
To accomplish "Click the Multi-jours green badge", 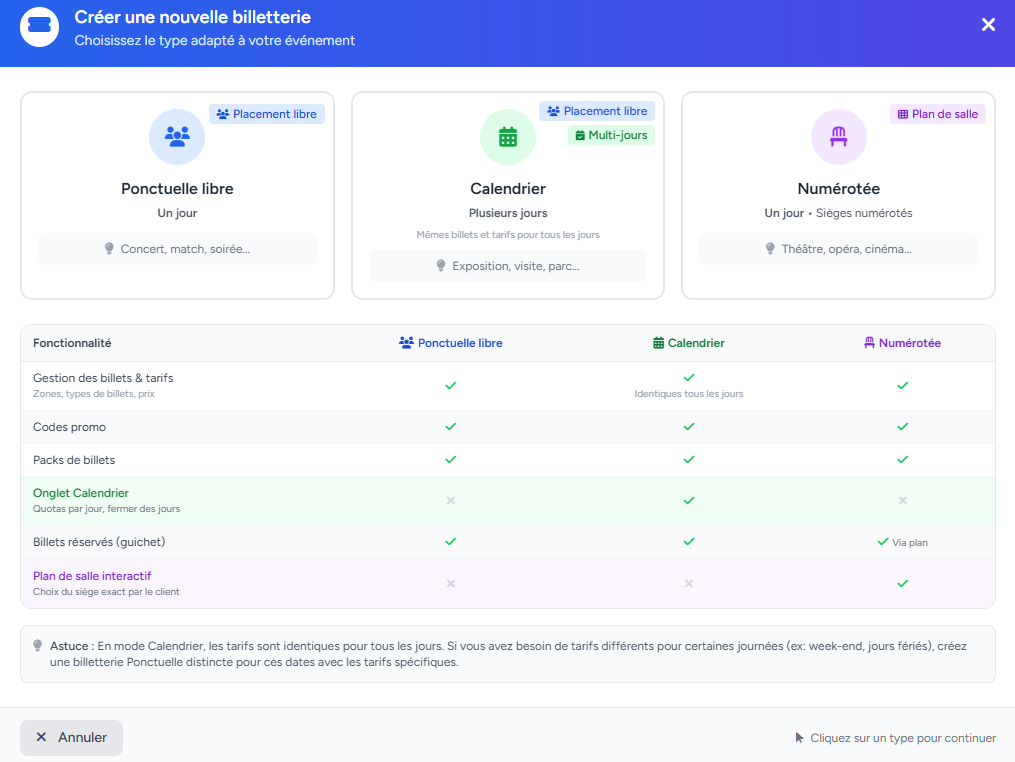I will pos(611,135).
